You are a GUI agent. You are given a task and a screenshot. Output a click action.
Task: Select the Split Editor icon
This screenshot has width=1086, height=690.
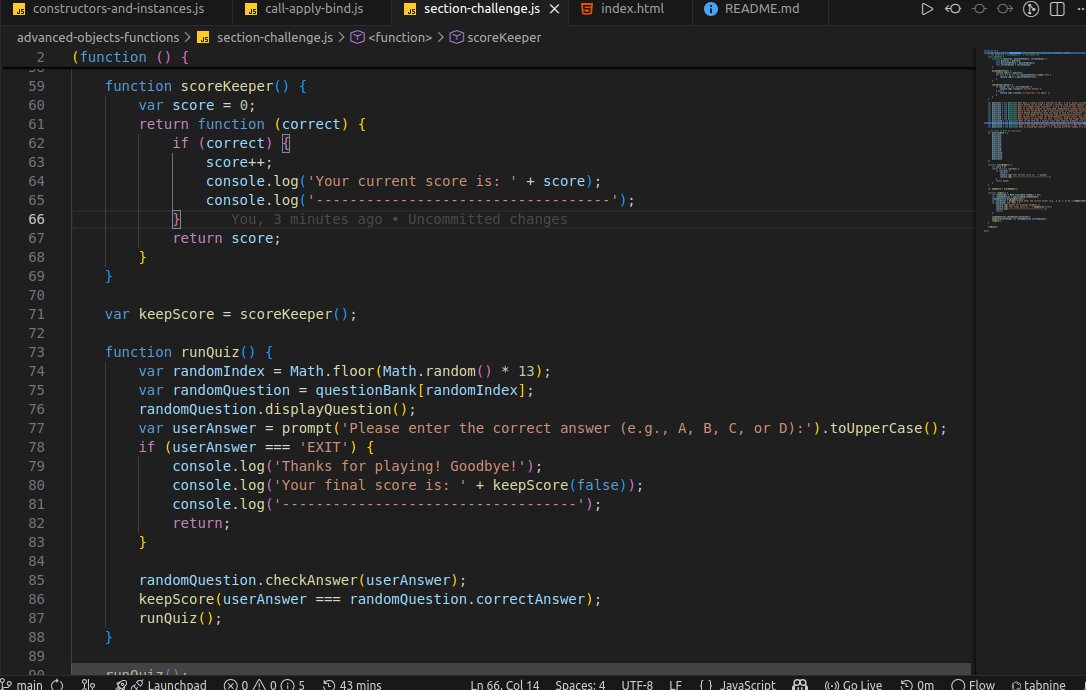pos(1056,9)
